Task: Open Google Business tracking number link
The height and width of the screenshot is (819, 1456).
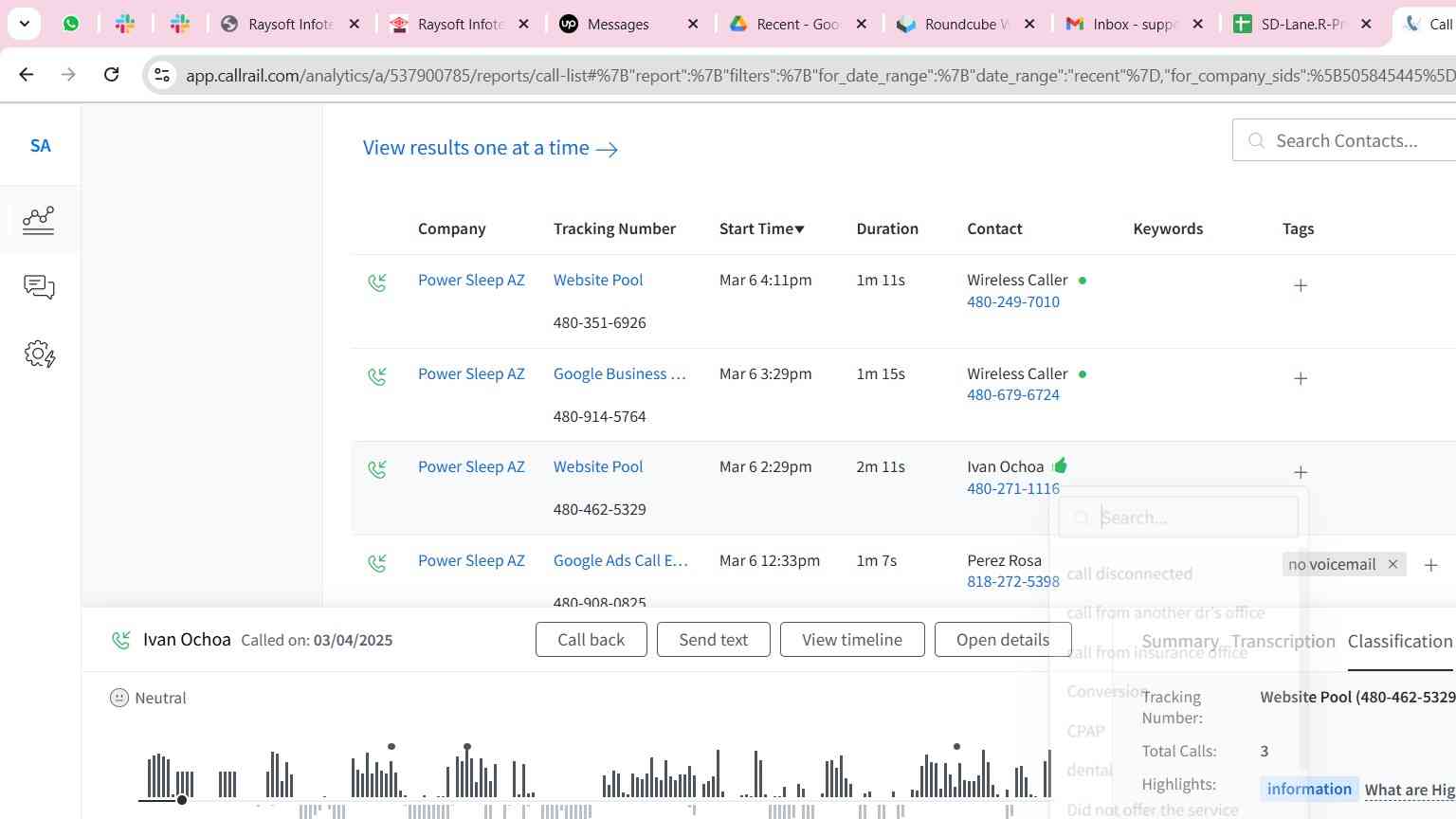Action: click(x=620, y=373)
